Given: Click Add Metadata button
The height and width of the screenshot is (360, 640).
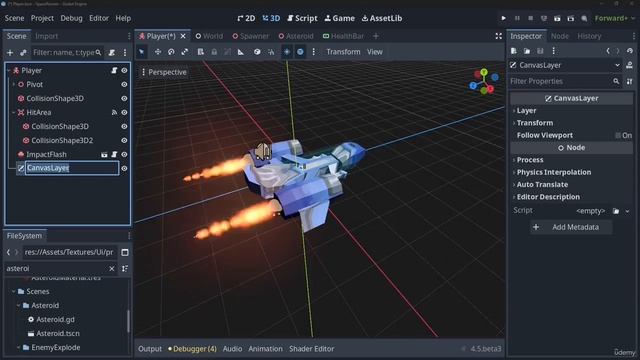Looking at the screenshot, I should click(x=571, y=227).
